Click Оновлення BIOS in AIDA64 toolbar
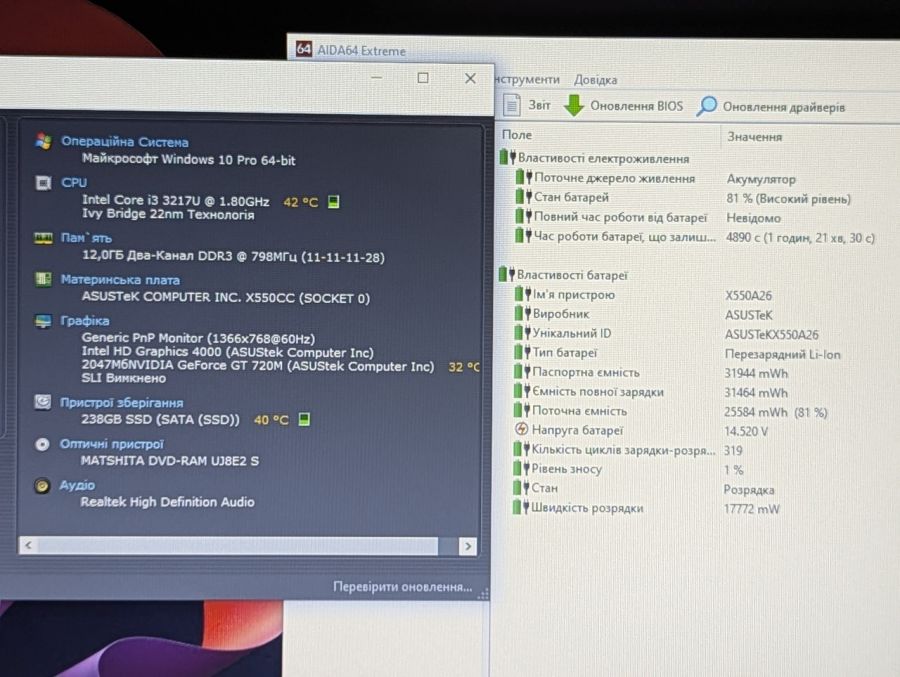 637,106
